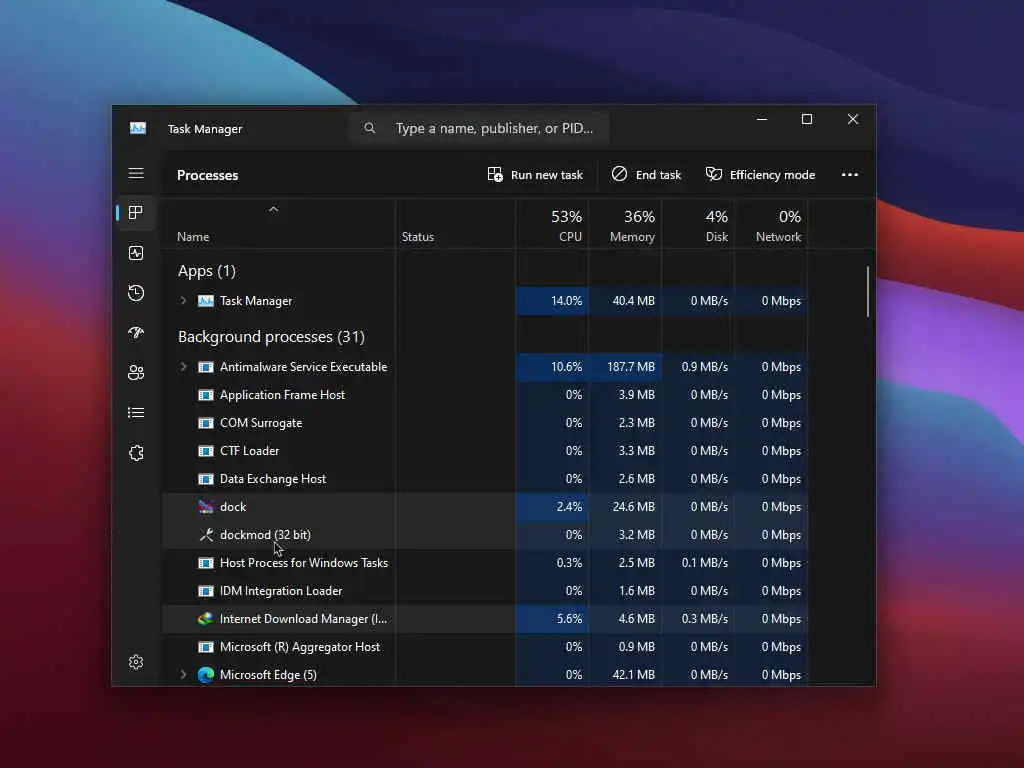Sort by Disk column header
Screen dimensions: 1024x768
(x=699, y=225)
